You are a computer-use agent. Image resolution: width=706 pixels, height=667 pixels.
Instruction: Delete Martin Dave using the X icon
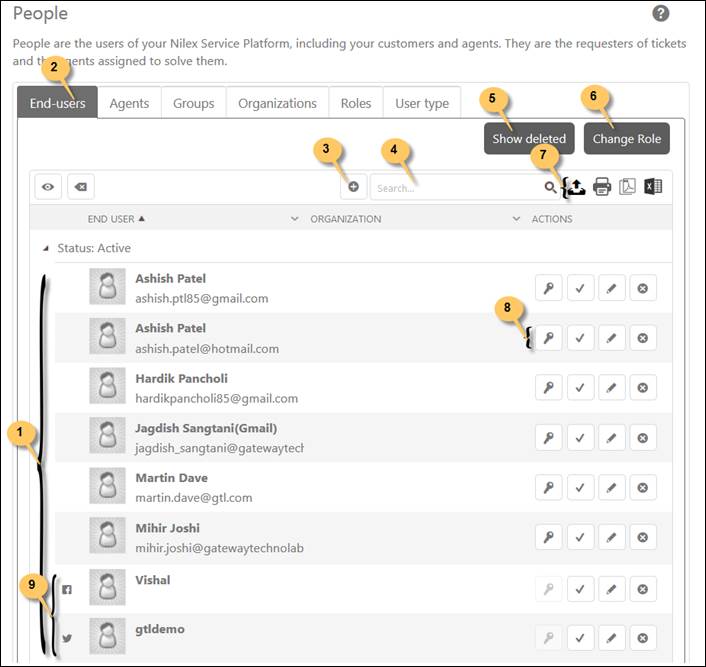click(642, 487)
